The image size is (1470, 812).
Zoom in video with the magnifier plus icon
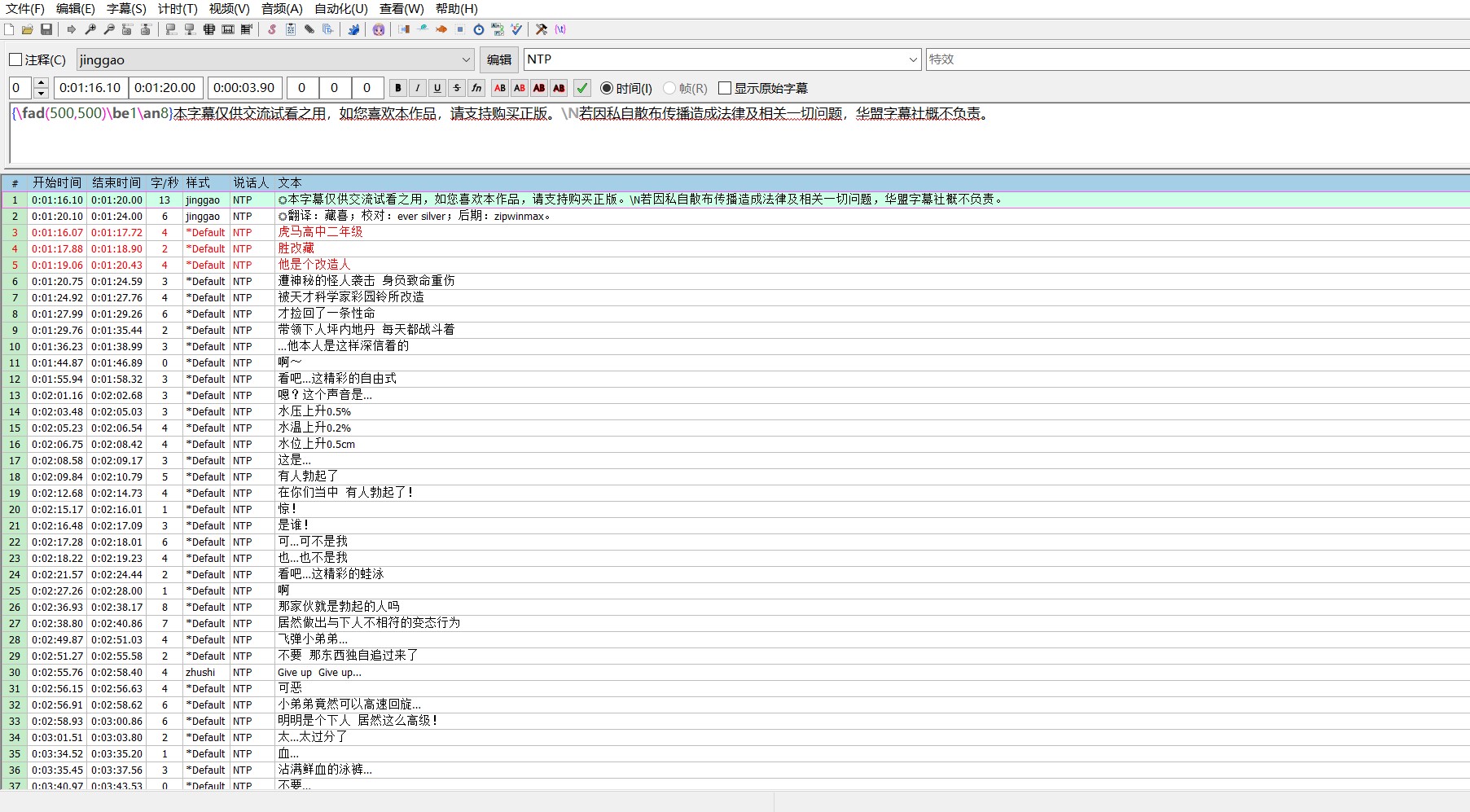[x=90, y=29]
